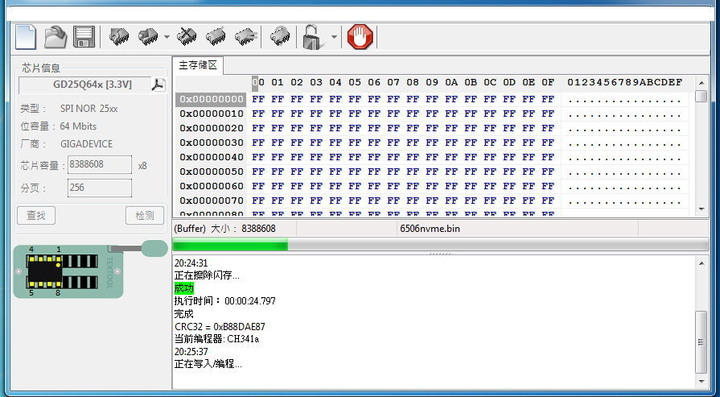Select address row 0x00000010
Image resolution: width=720 pixels, height=397 pixels.
point(211,113)
